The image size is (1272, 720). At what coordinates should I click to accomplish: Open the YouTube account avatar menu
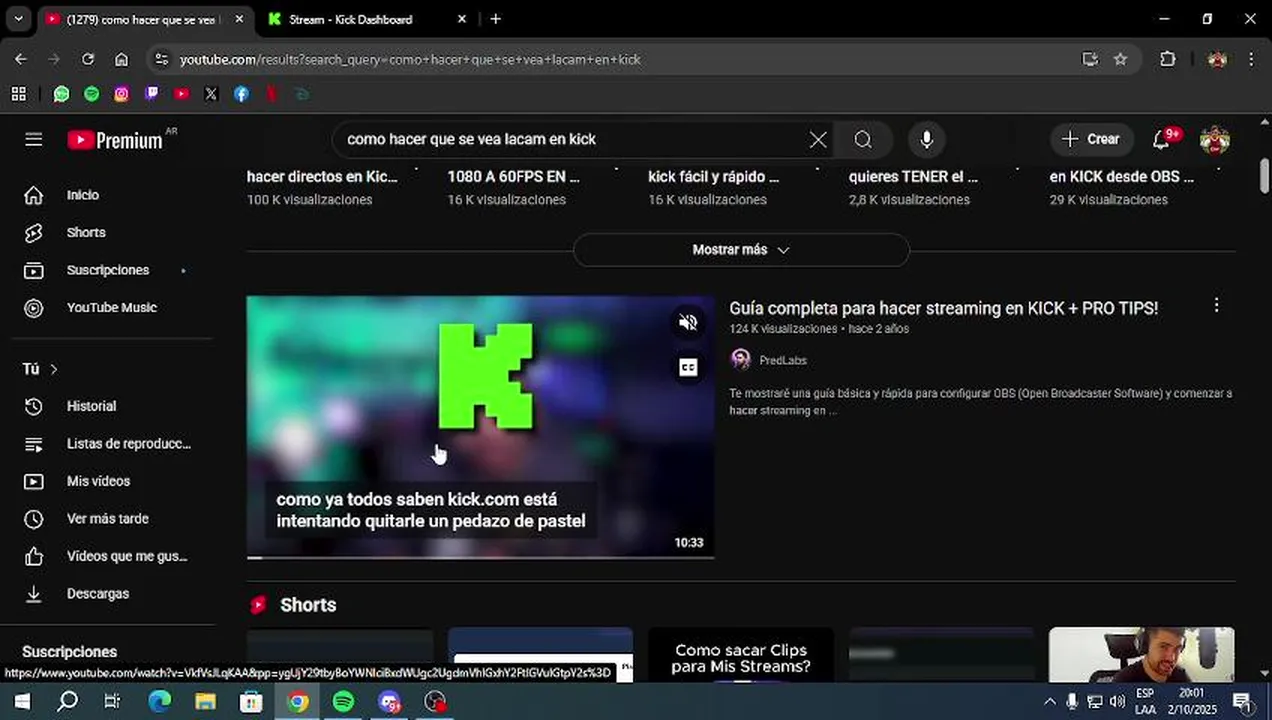pos(1214,139)
